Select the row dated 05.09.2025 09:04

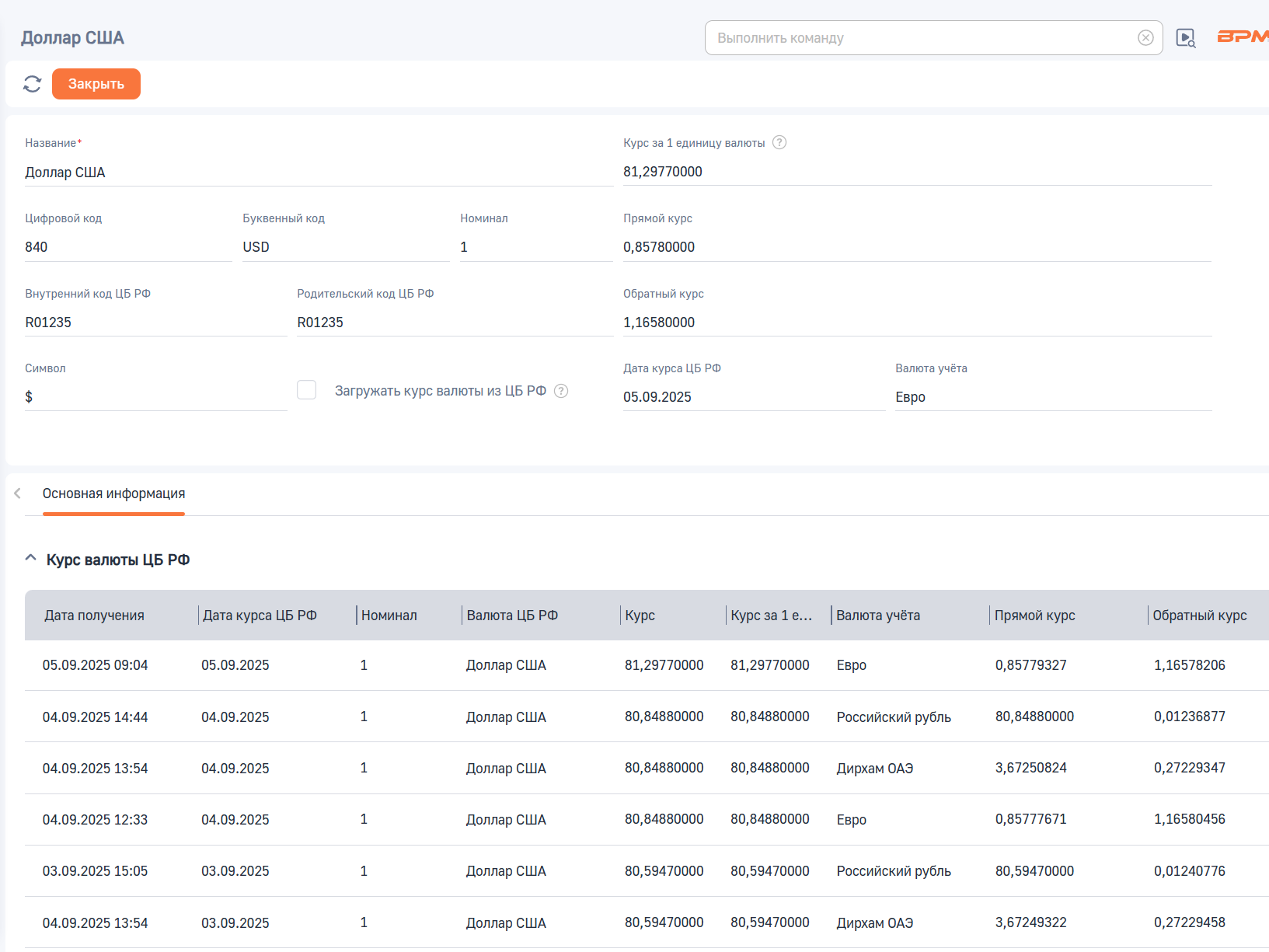pyautogui.click(x=647, y=665)
